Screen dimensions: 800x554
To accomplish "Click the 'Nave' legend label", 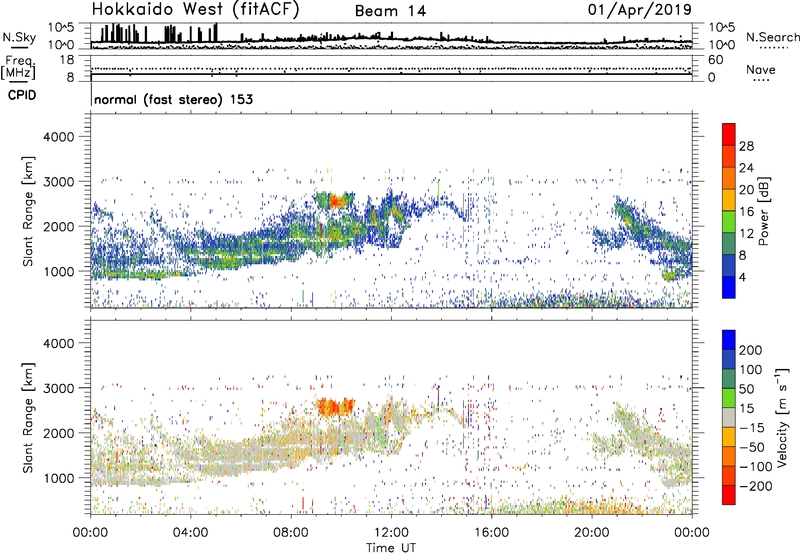I will (x=761, y=69).
